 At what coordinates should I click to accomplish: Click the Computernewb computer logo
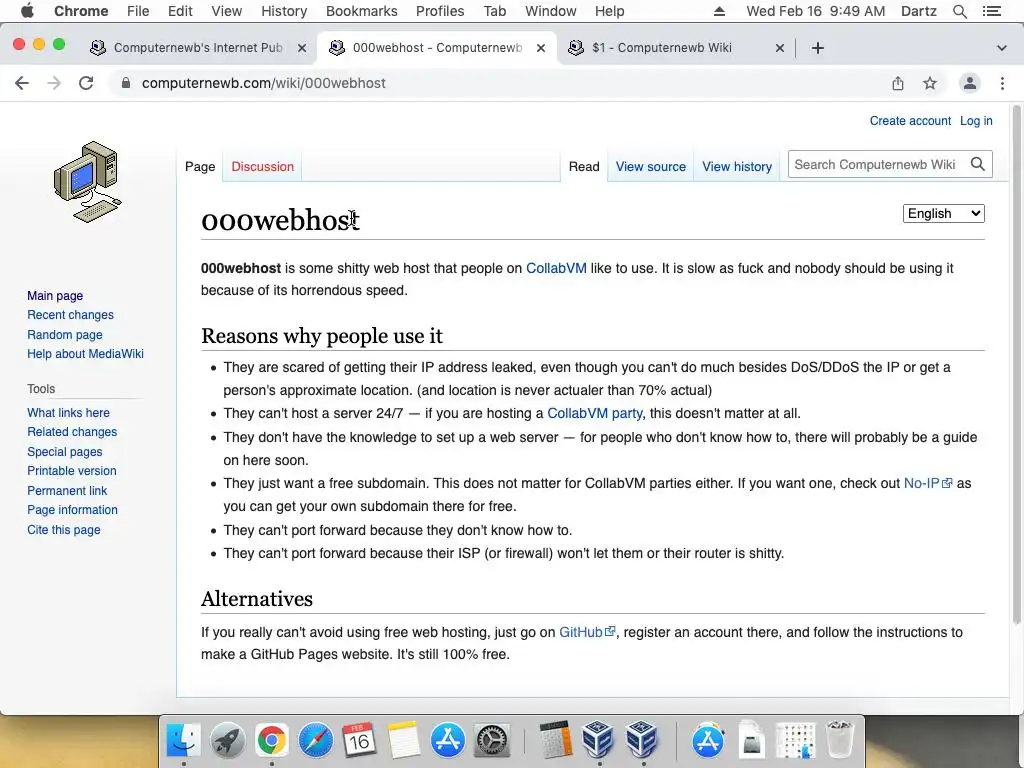coord(88,182)
